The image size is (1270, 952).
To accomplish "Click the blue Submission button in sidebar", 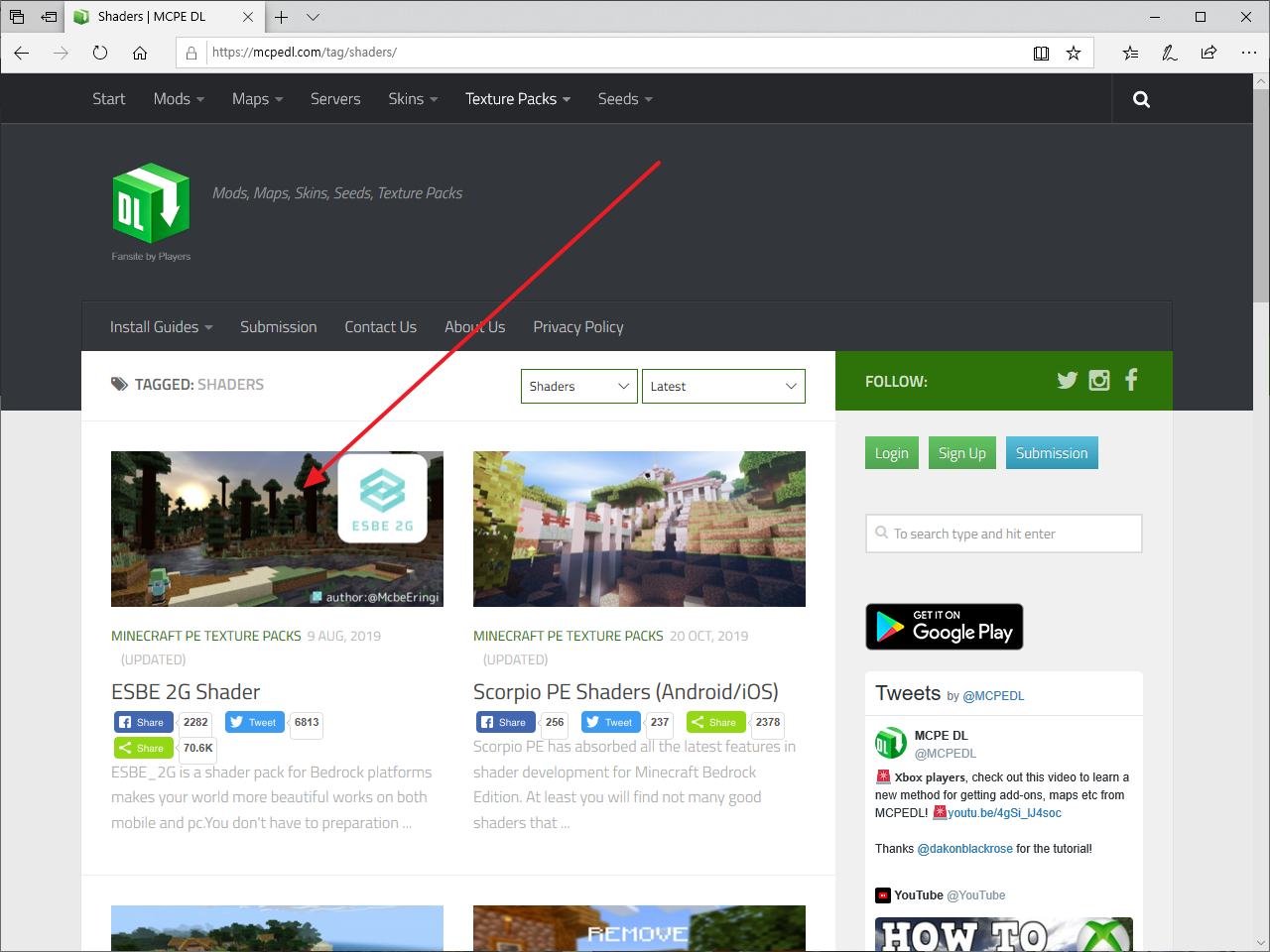I will point(1052,453).
